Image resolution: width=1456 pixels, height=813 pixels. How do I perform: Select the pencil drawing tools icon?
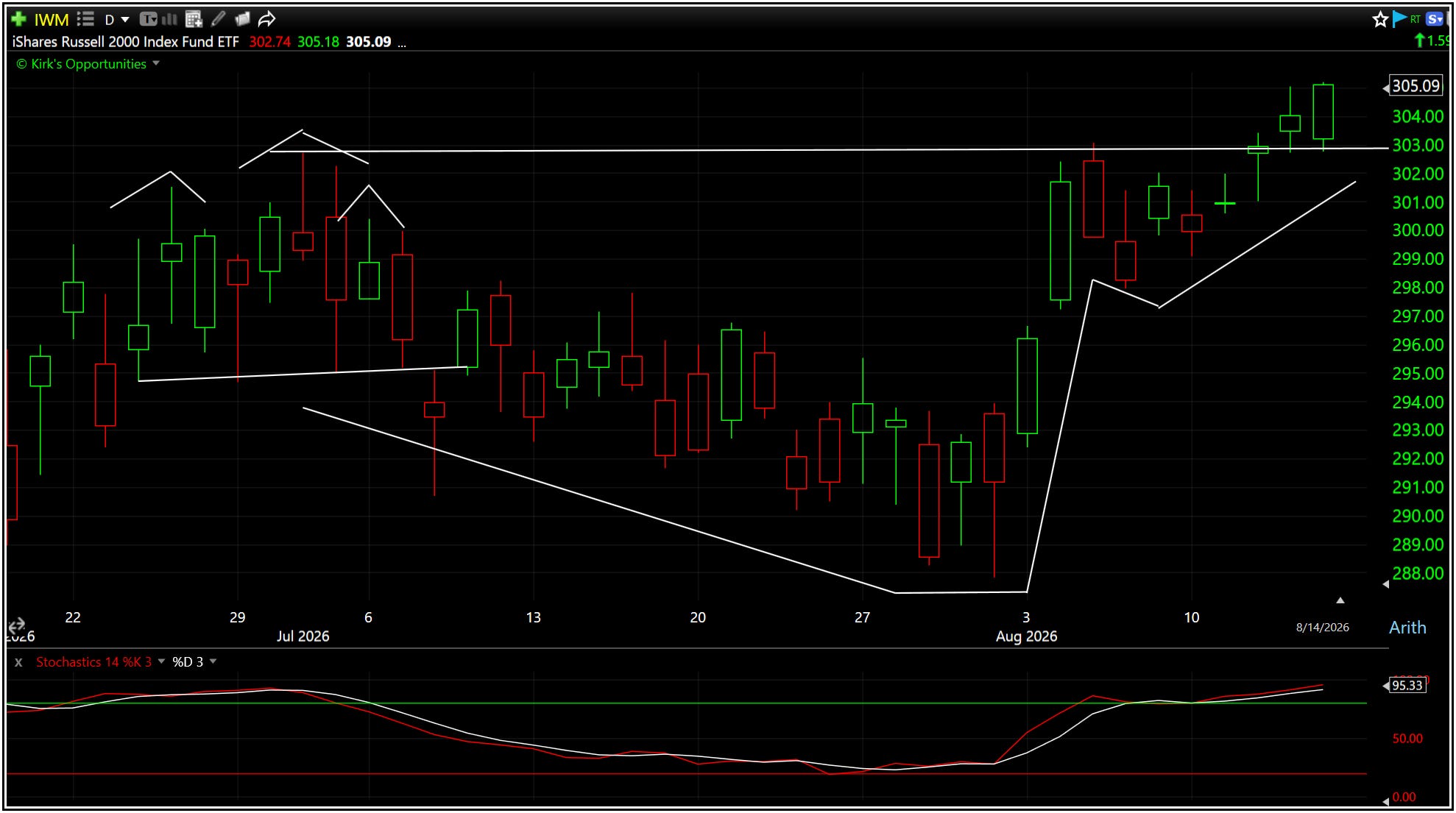218,19
